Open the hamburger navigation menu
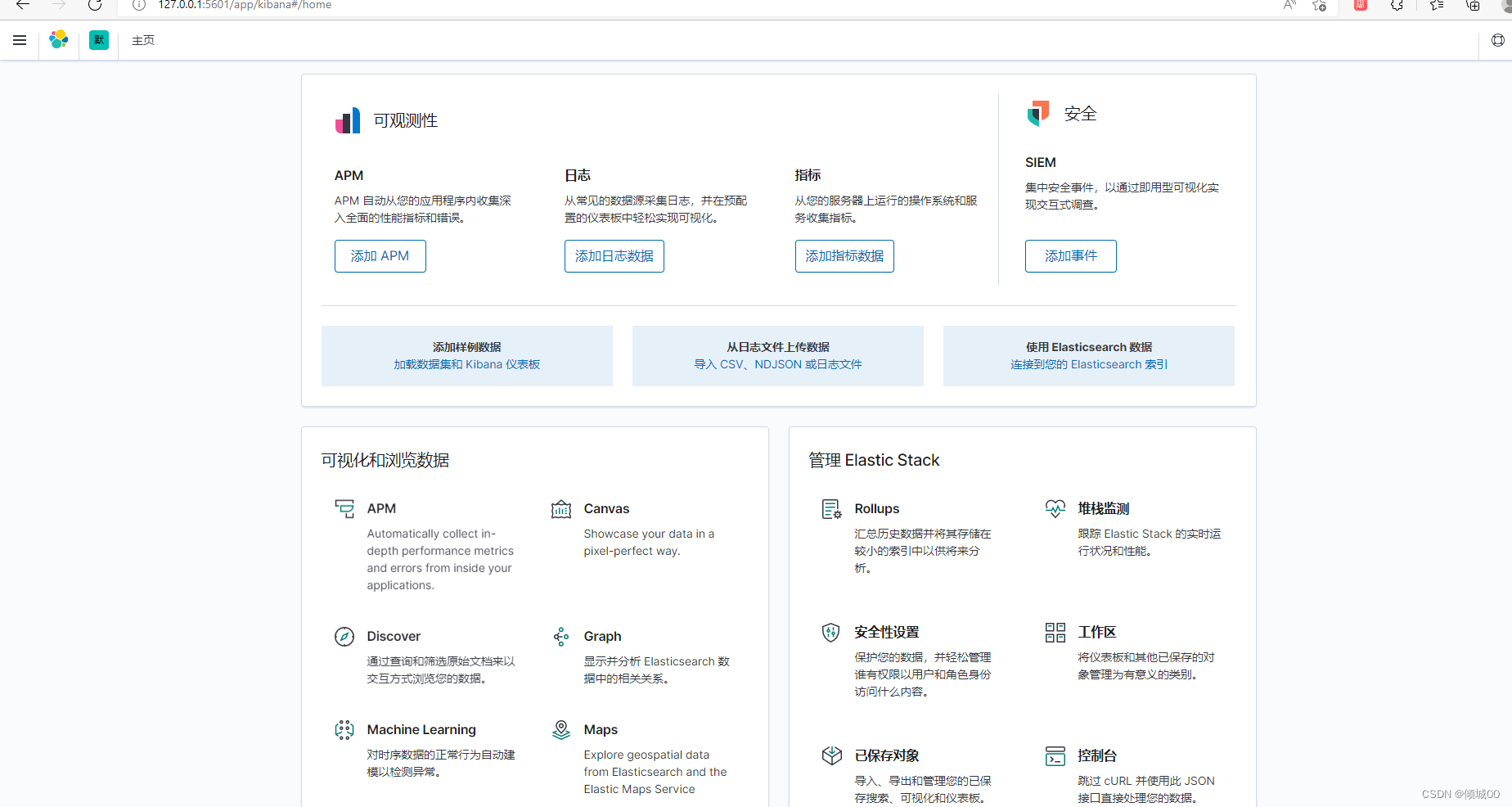Viewport: 1512px width, 807px height. 20,40
